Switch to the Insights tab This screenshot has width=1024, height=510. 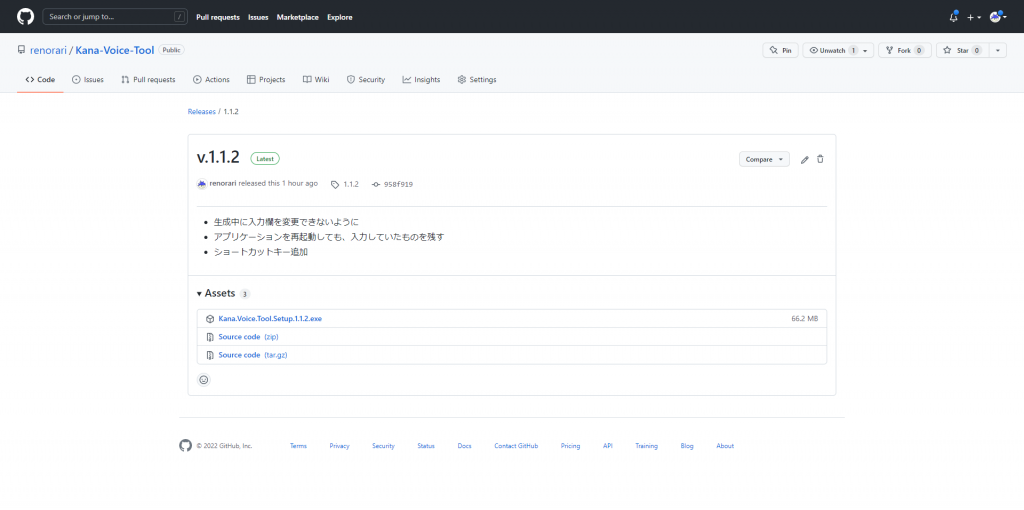(x=421, y=80)
